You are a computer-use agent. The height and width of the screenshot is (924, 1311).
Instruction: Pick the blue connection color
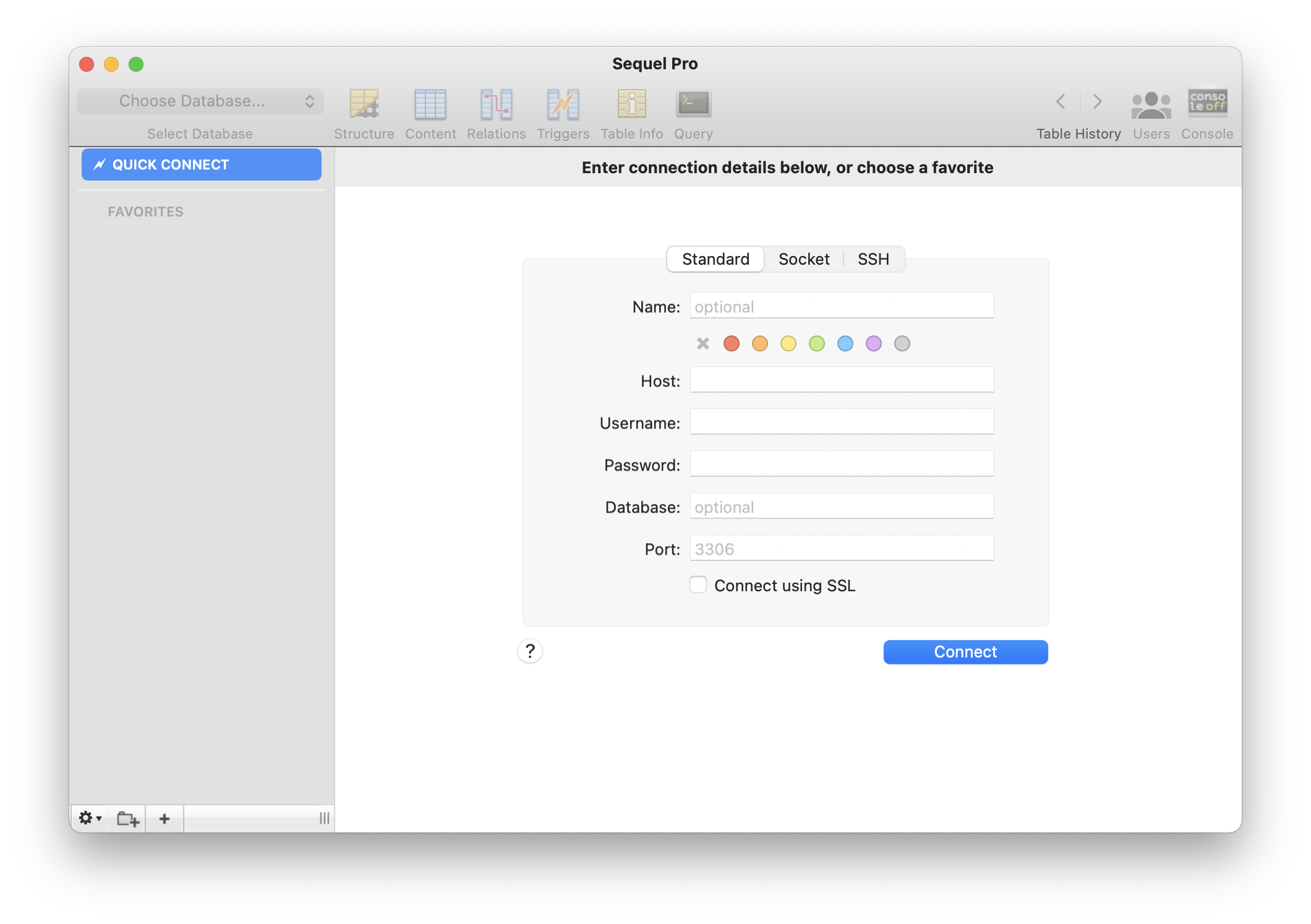845,343
